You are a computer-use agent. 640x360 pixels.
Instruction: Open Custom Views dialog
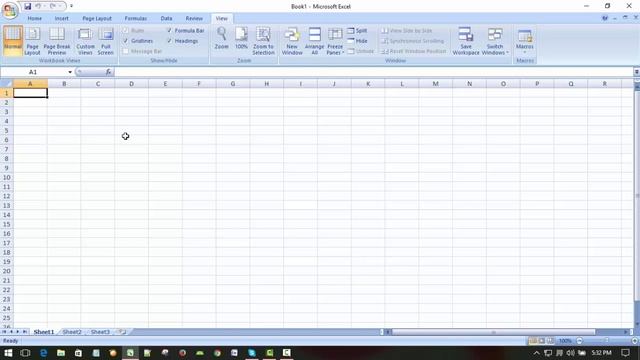pos(85,40)
